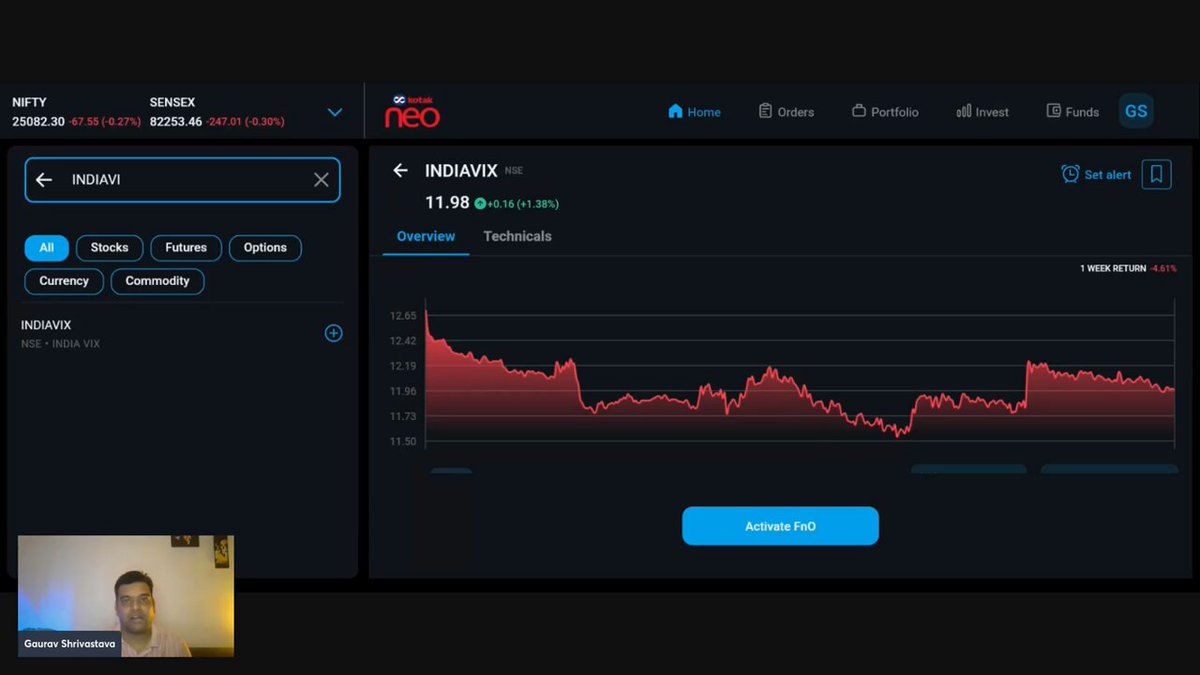Viewport: 1200px width, 675px height.
Task: Click the +0.16 (+1.38%) change indicator
Action: tap(516, 204)
